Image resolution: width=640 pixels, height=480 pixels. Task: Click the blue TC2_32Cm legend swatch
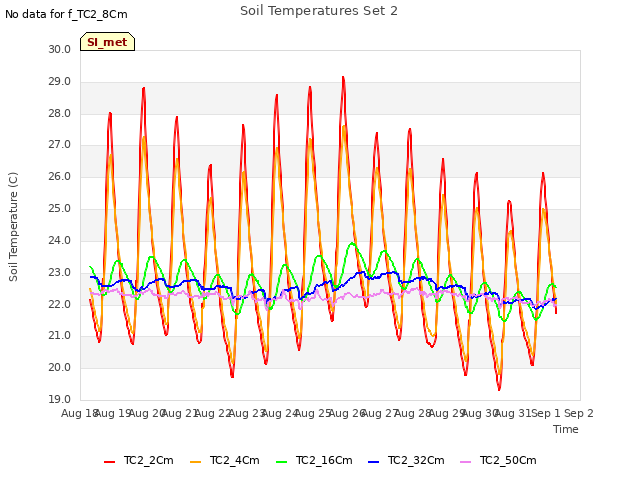[x=373, y=462]
